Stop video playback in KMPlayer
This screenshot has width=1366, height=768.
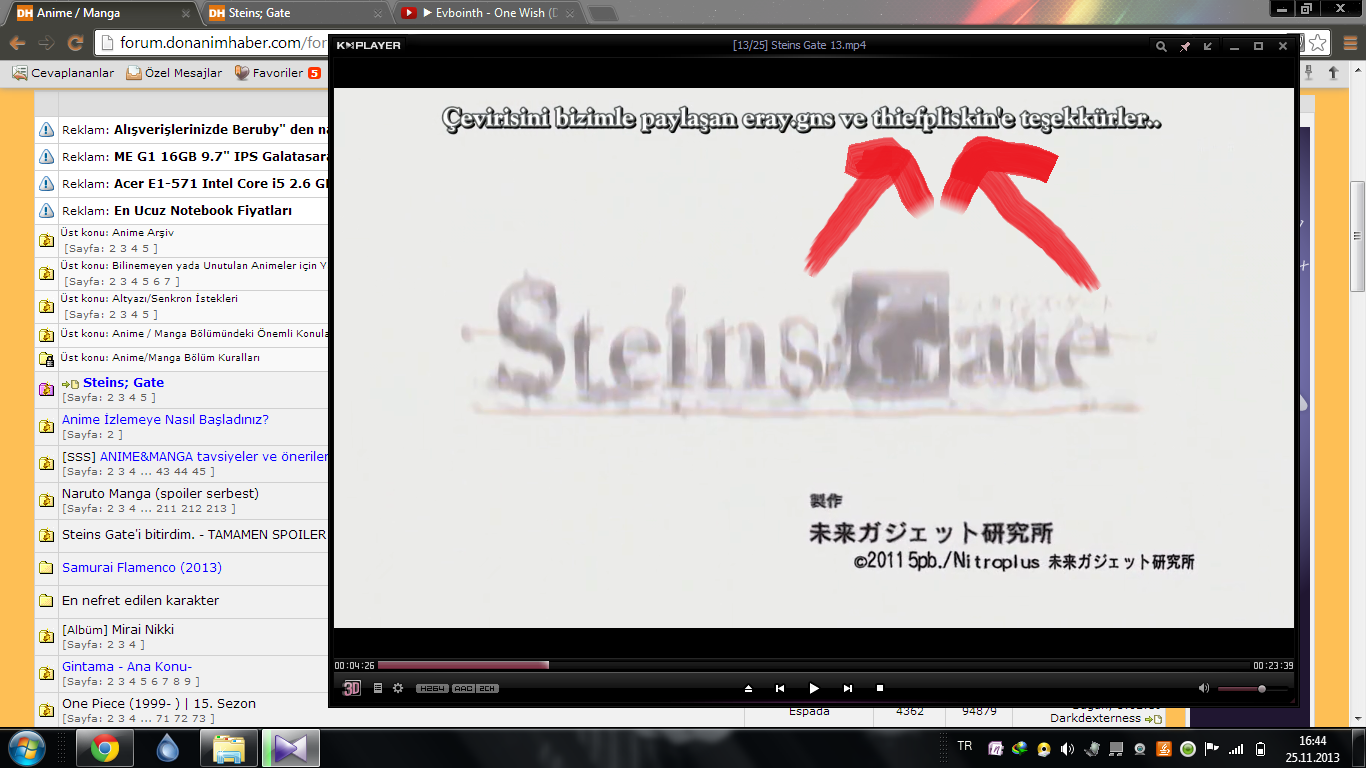coord(880,688)
